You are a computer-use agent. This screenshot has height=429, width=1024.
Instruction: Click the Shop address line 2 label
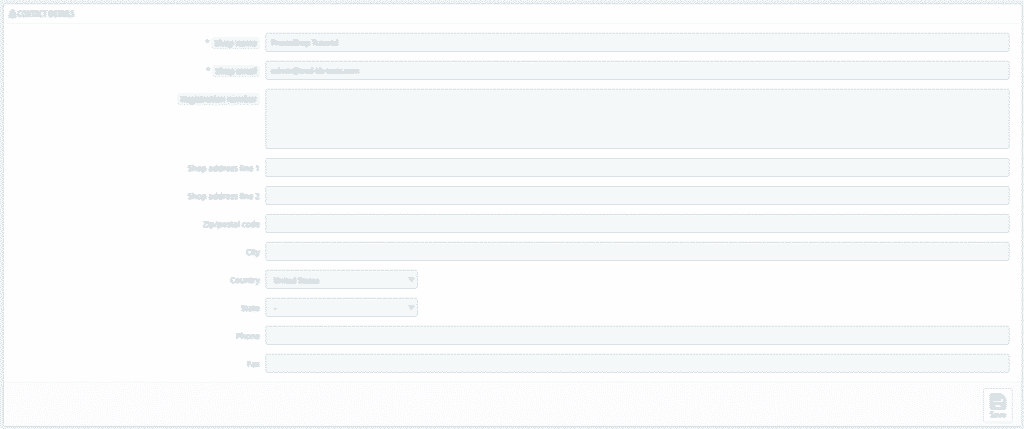(223, 196)
